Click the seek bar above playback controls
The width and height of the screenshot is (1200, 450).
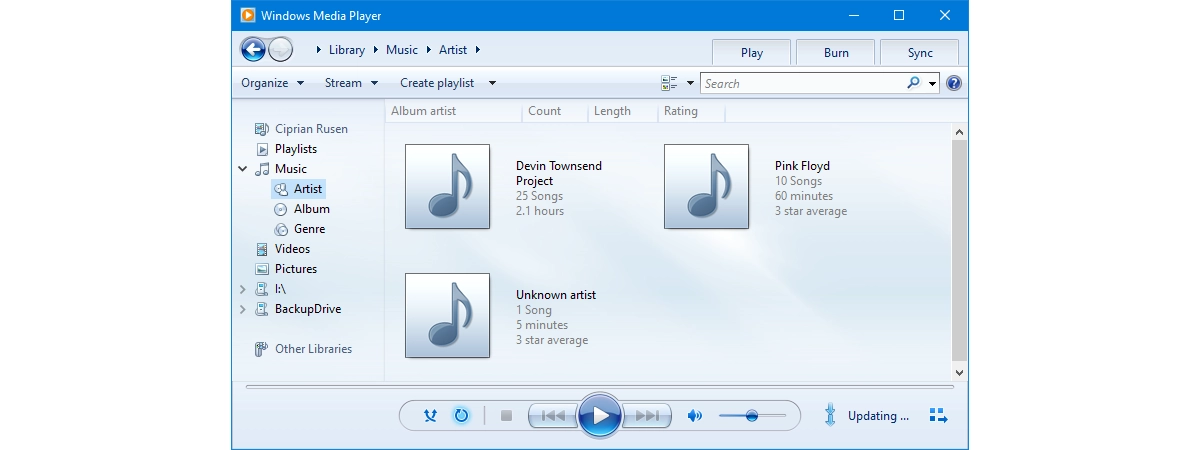point(599,386)
